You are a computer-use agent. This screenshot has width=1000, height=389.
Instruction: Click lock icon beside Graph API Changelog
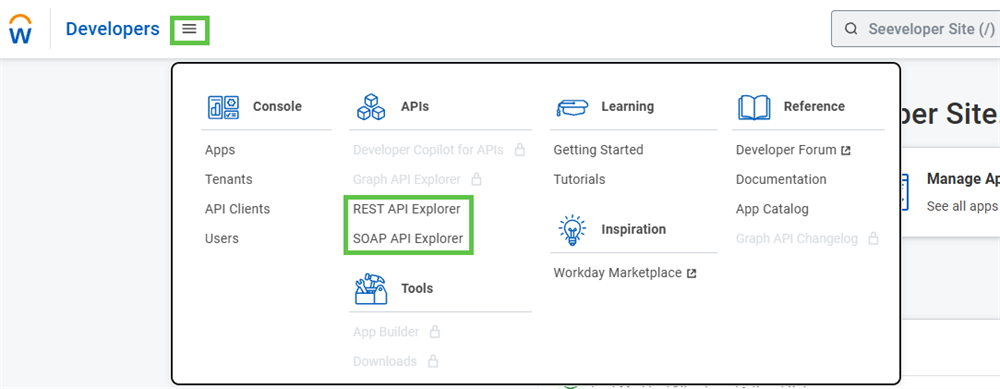874,239
